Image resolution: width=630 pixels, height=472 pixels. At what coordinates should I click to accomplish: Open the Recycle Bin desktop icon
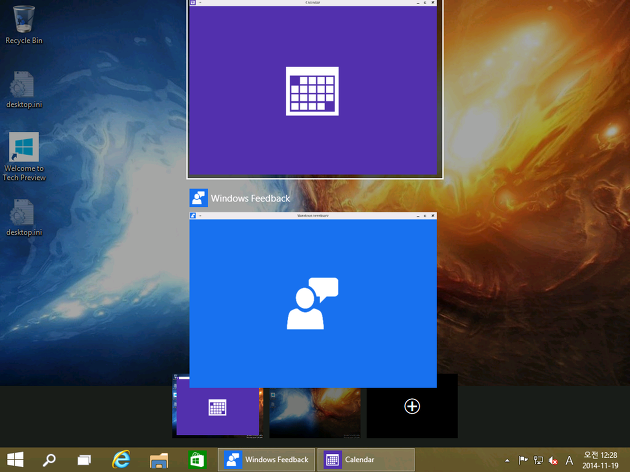coord(23,24)
